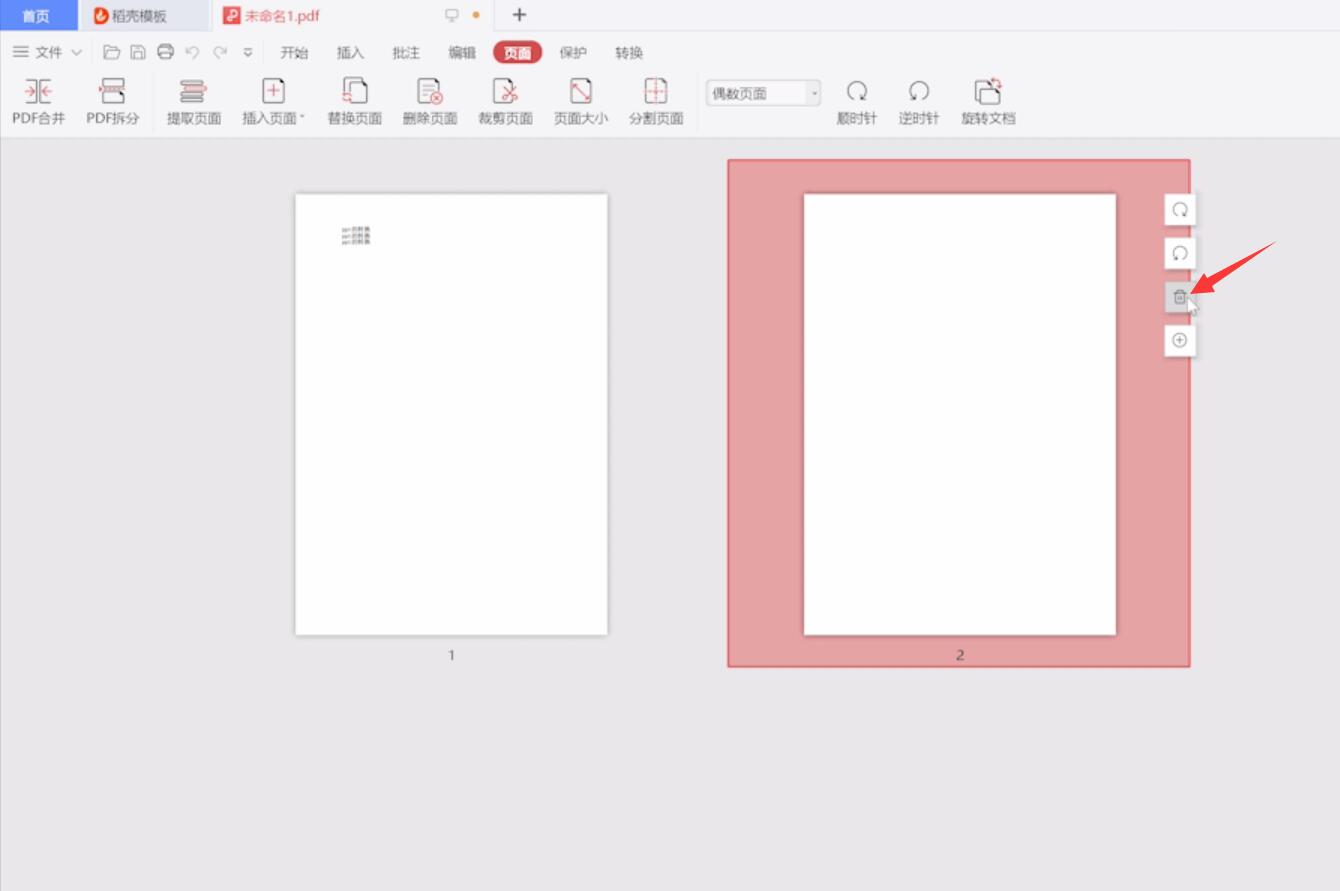Delete page 2 with the trash icon

(x=1180, y=297)
